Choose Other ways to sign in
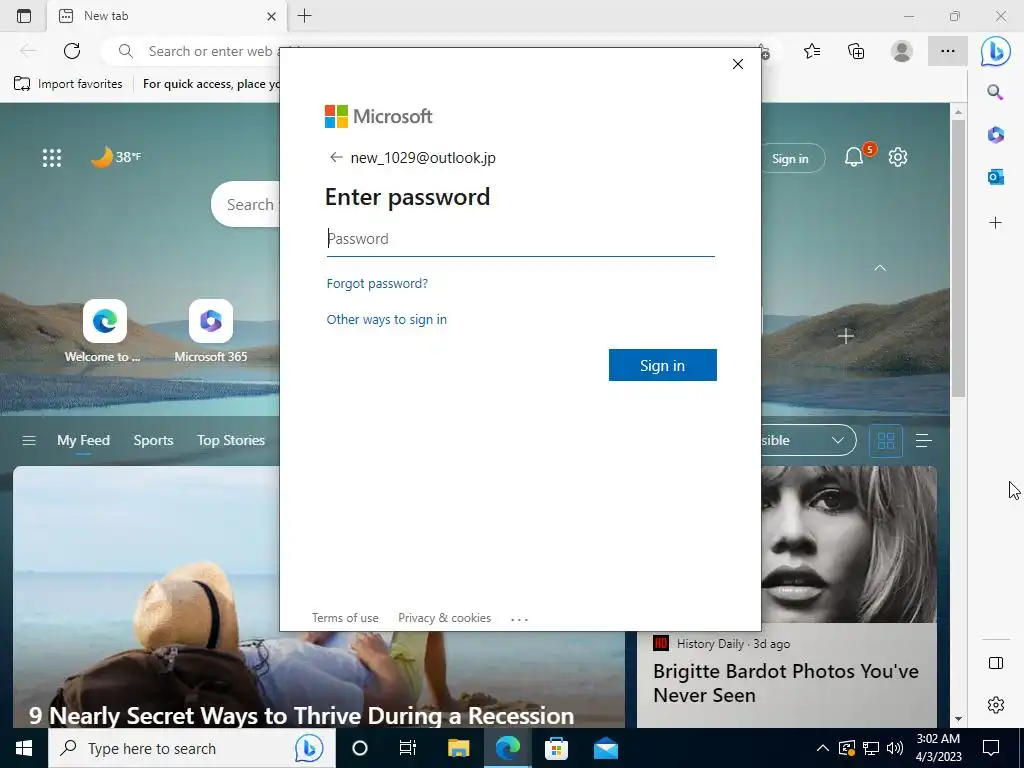 coord(387,319)
